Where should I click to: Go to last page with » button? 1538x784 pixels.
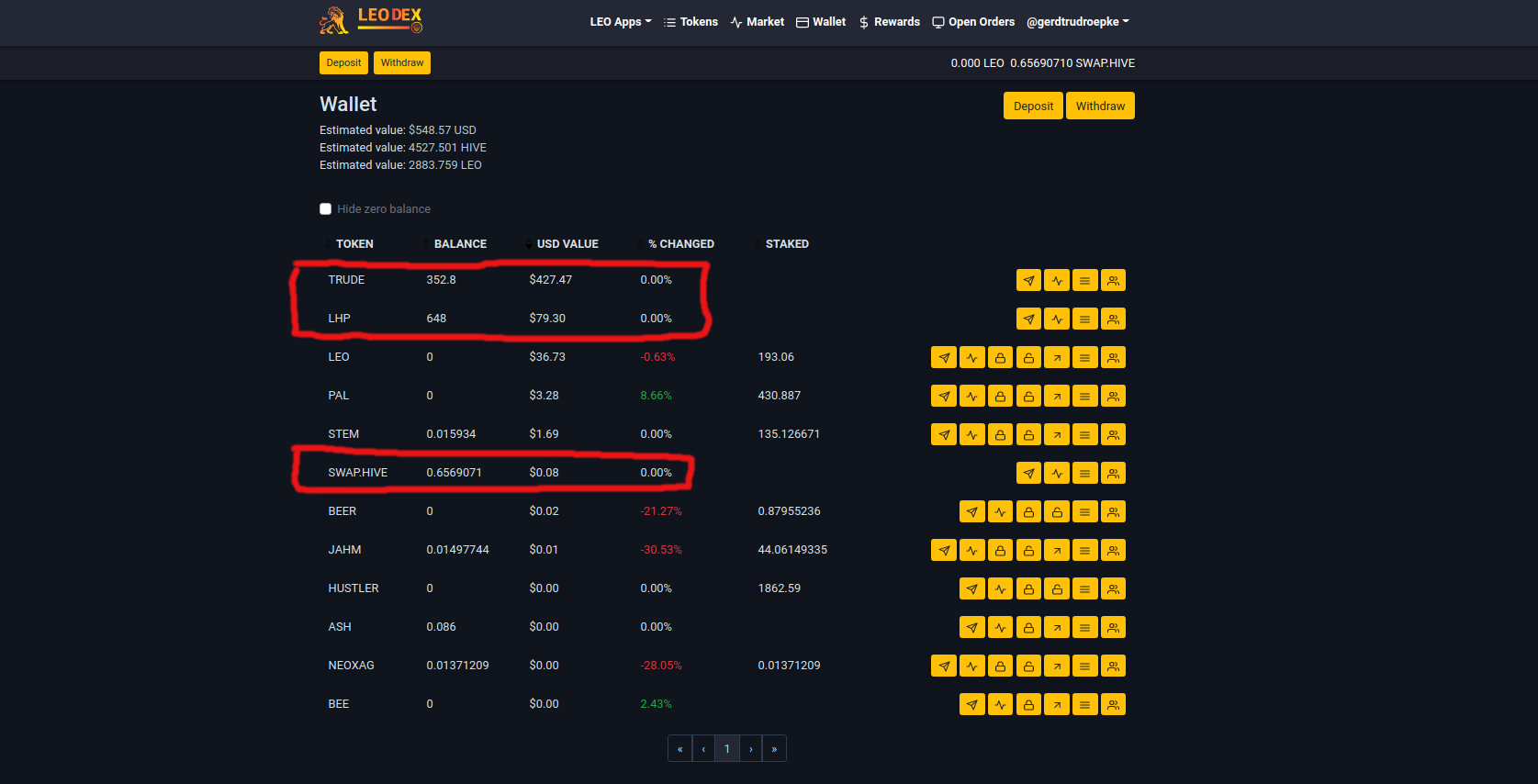774,749
